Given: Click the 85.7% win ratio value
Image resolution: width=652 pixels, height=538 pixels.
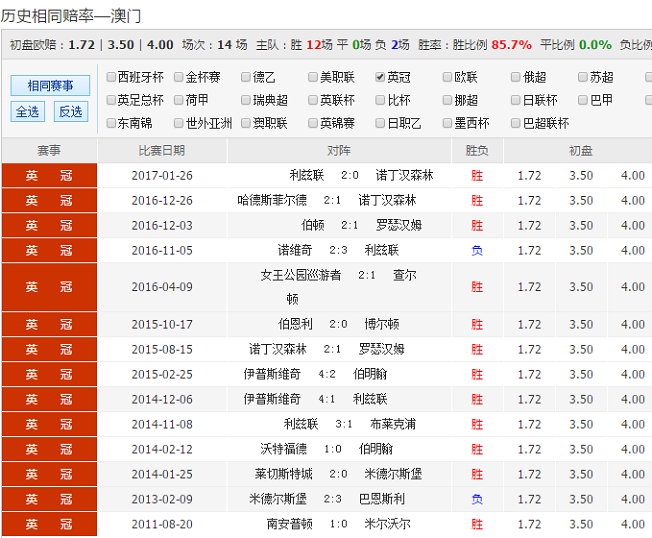Looking at the screenshot, I should tap(511, 44).
